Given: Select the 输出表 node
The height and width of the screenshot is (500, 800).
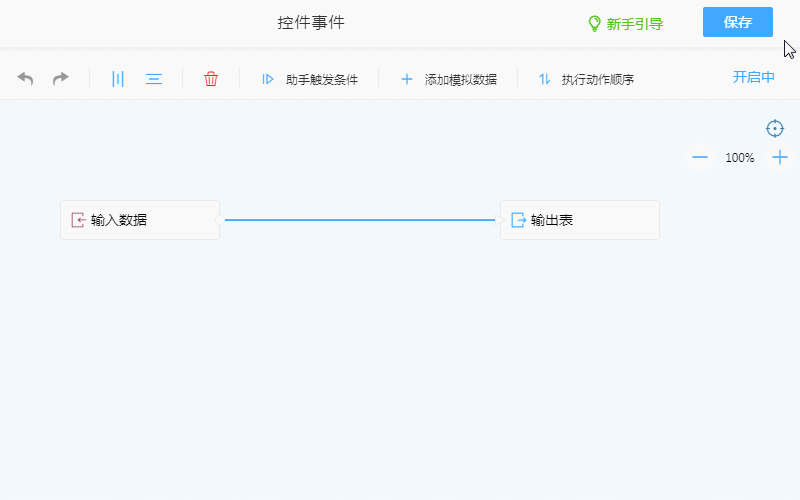Looking at the screenshot, I should [580, 220].
